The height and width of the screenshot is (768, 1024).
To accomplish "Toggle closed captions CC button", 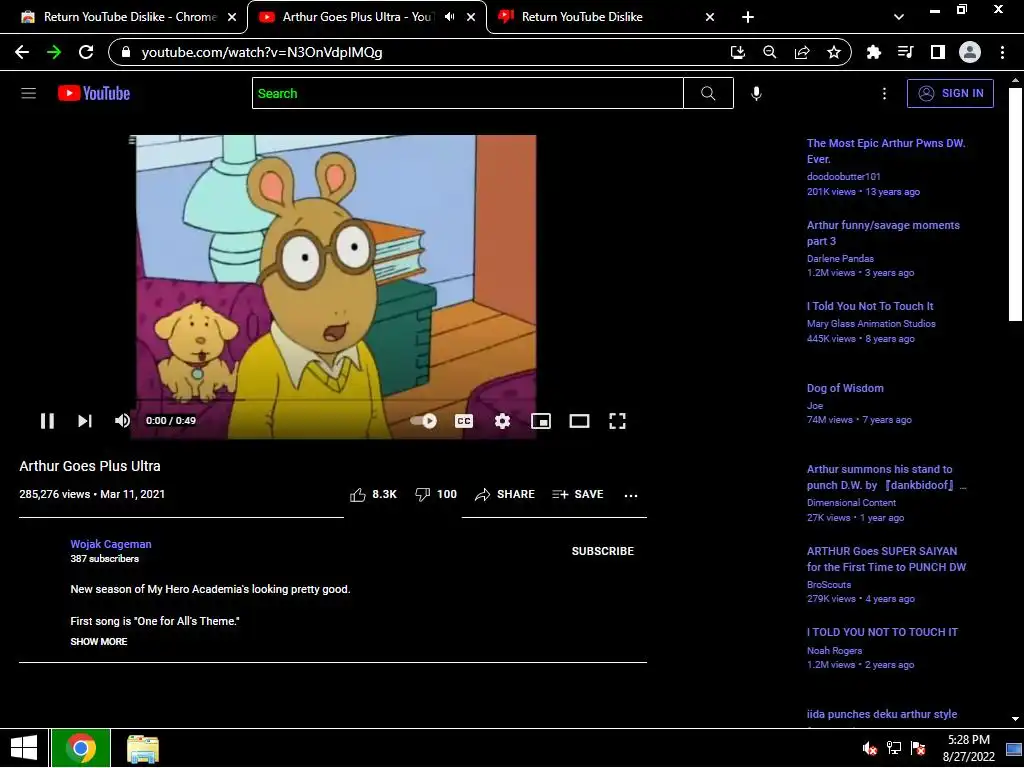I will pos(464,421).
